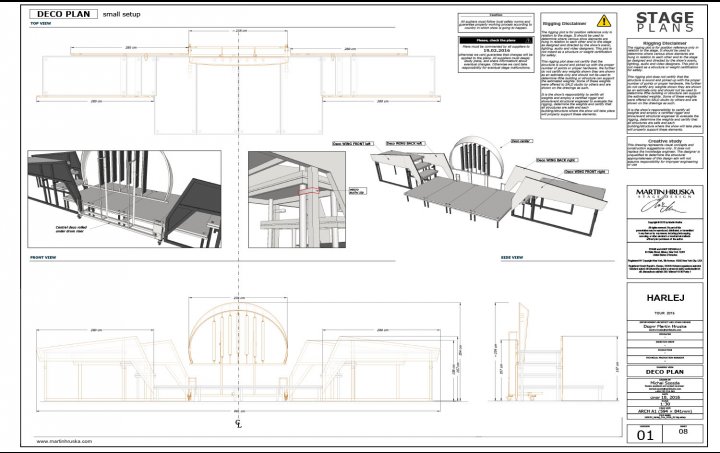Click the close-up detail render of deco leg
This screenshot has width=720, height=453.
(297, 200)
